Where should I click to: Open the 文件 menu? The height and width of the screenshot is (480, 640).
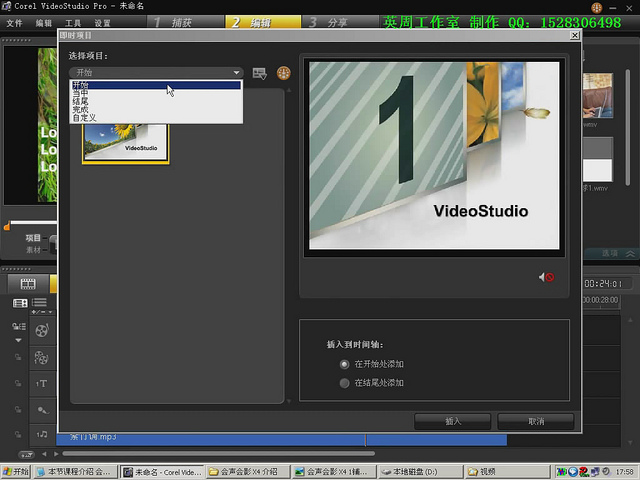pos(14,23)
